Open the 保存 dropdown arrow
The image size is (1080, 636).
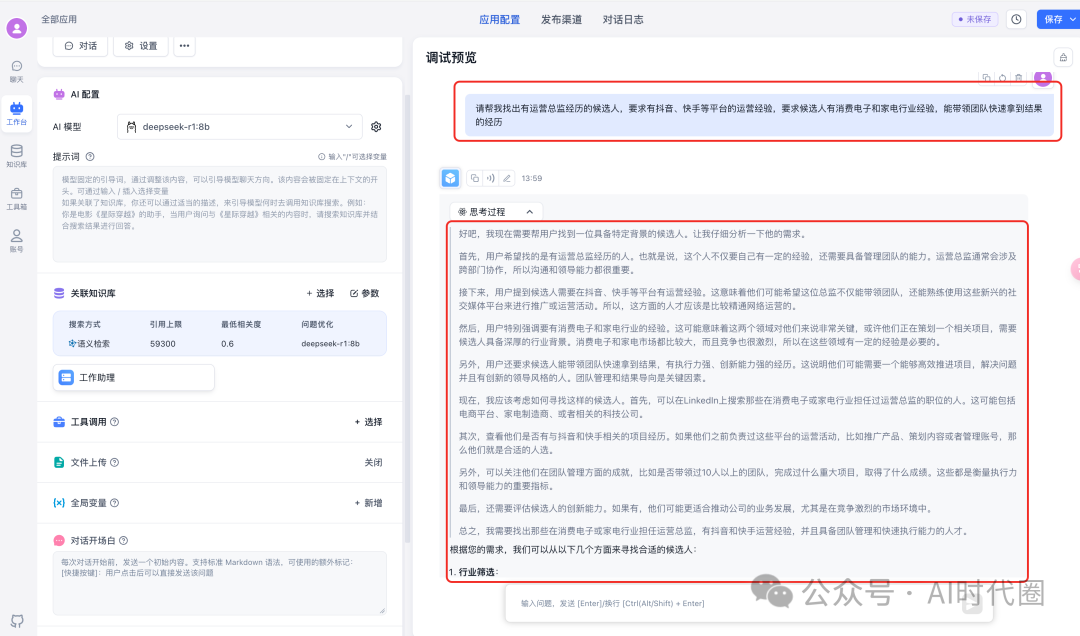click(x=1073, y=19)
